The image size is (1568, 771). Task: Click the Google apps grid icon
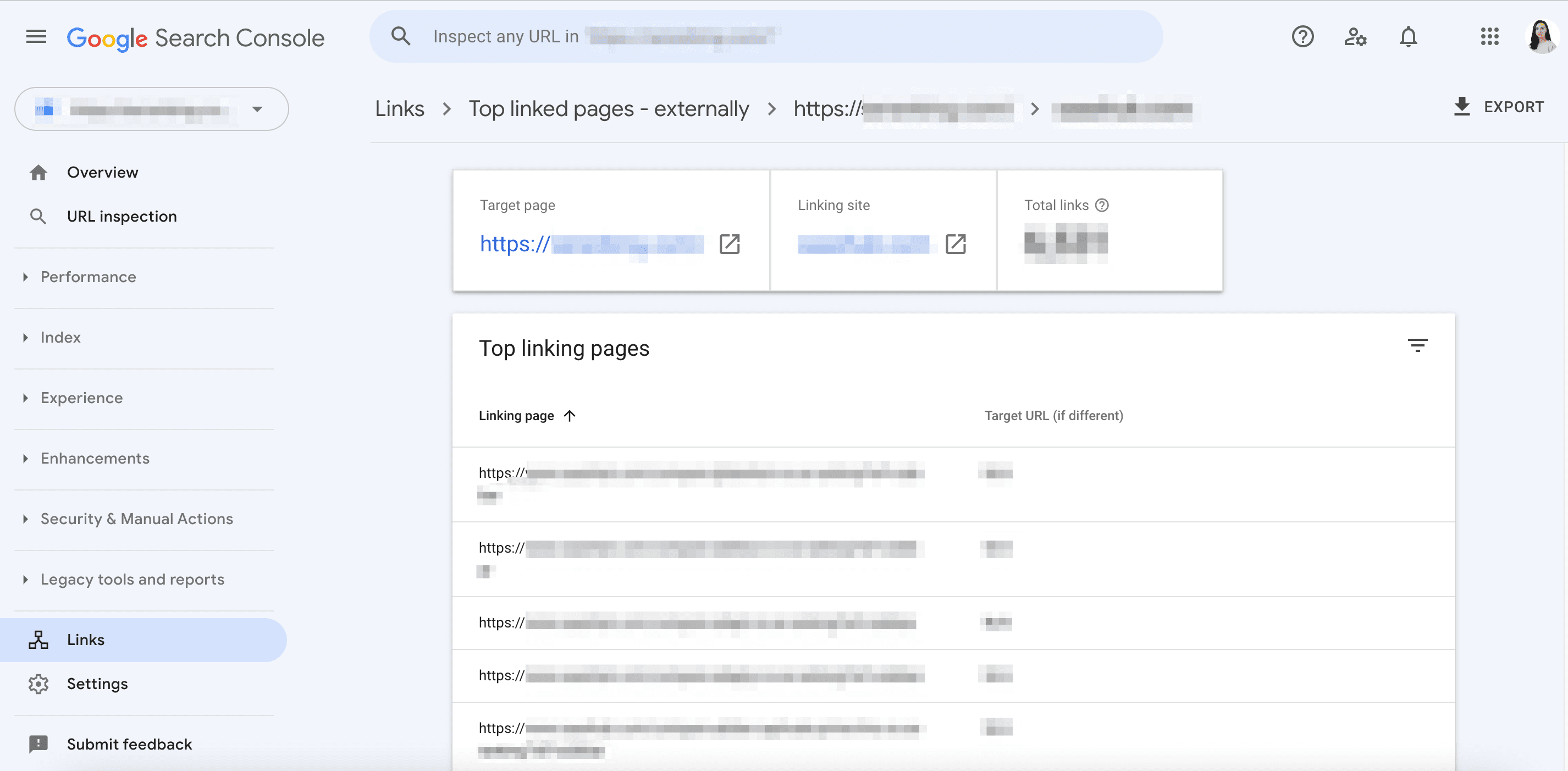pyautogui.click(x=1490, y=37)
